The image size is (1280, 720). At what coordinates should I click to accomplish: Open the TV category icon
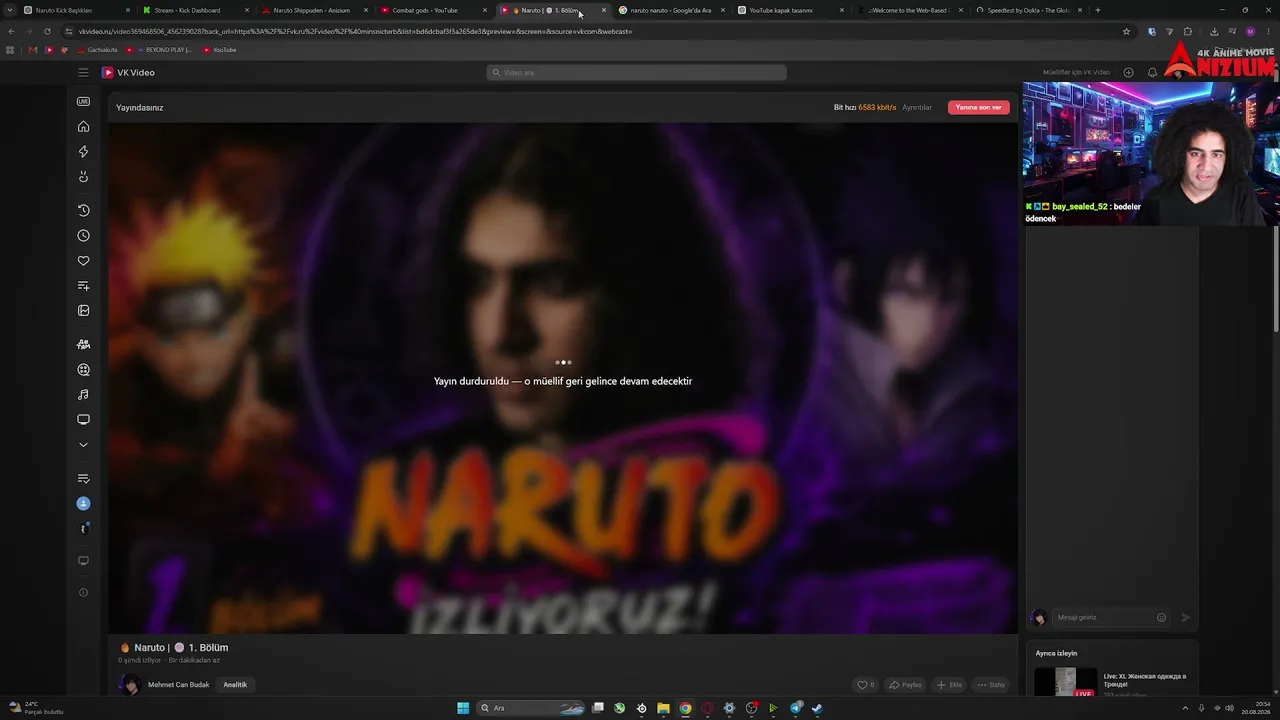coord(84,420)
